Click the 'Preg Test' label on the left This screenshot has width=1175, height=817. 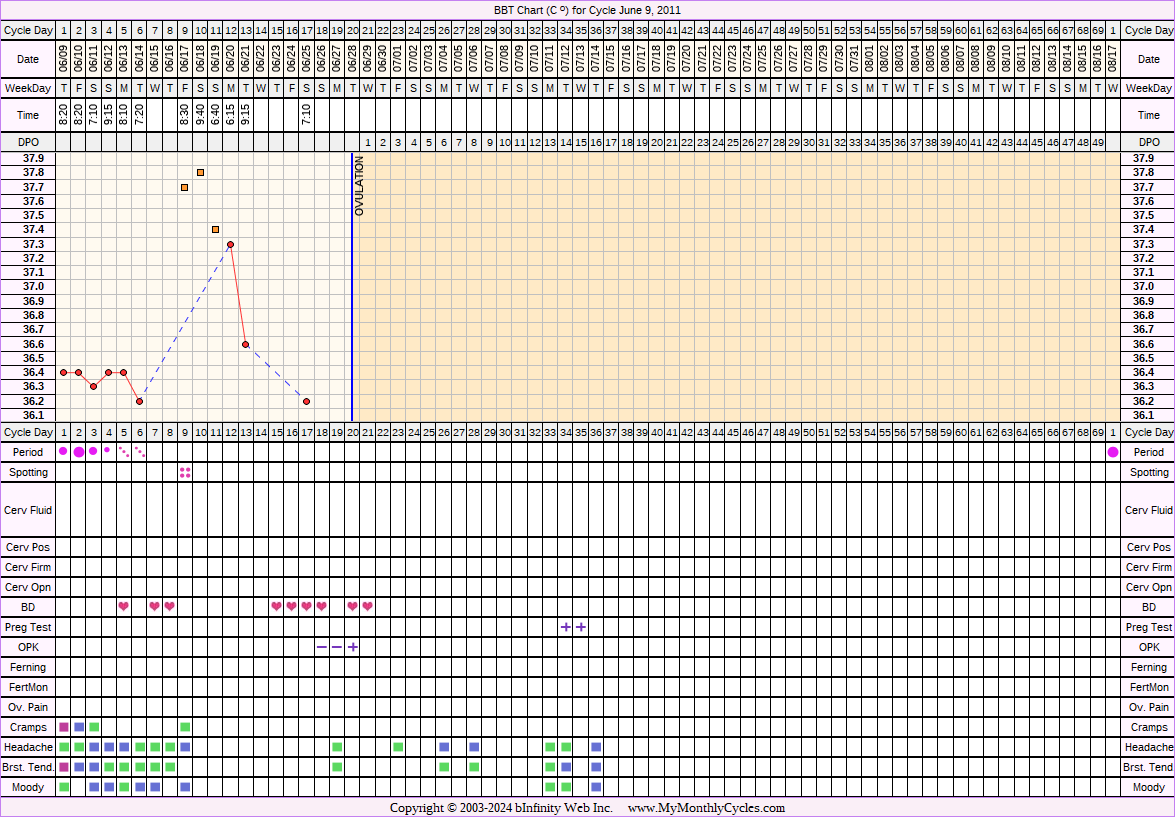point(28,627)
